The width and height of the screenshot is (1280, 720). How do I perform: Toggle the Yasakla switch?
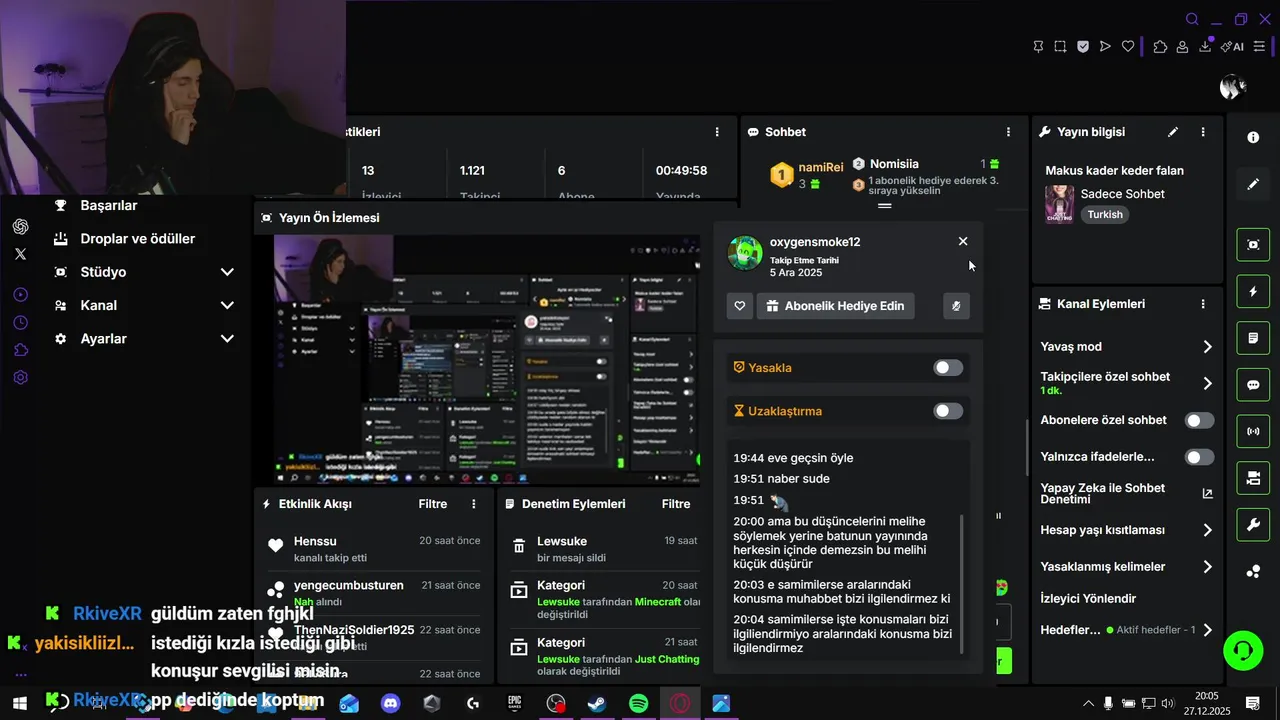point(948,368)
